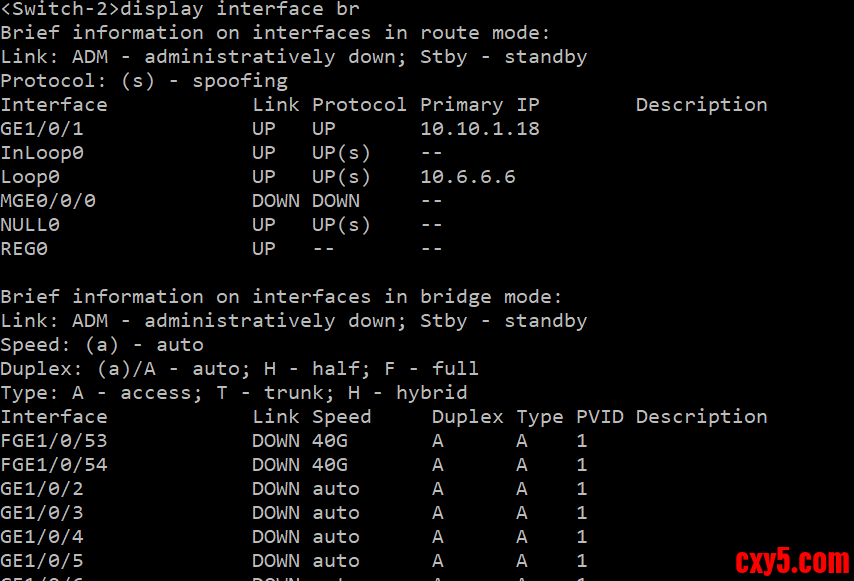Viewport: 854px width, 581px height.
Task: Click the DOWN link status of MGE0/0/0
Action: (x=276, y=201)
